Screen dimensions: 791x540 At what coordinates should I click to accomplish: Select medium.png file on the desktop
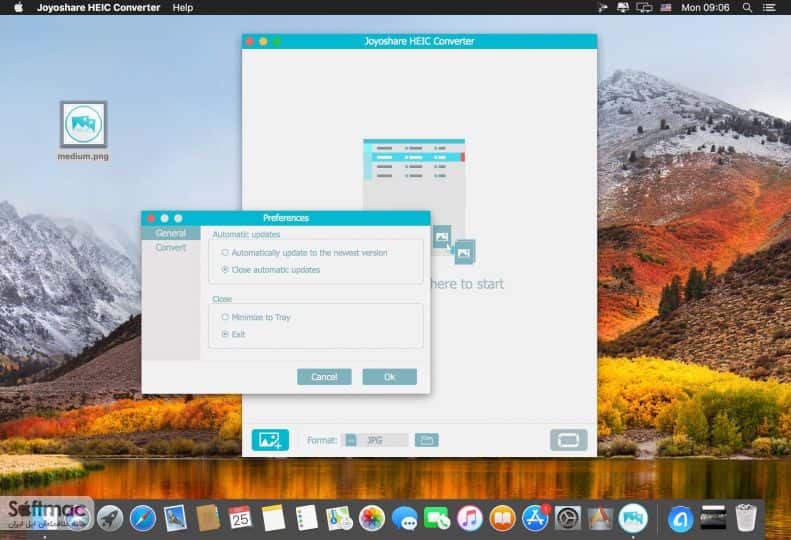(x=83, y=131)
